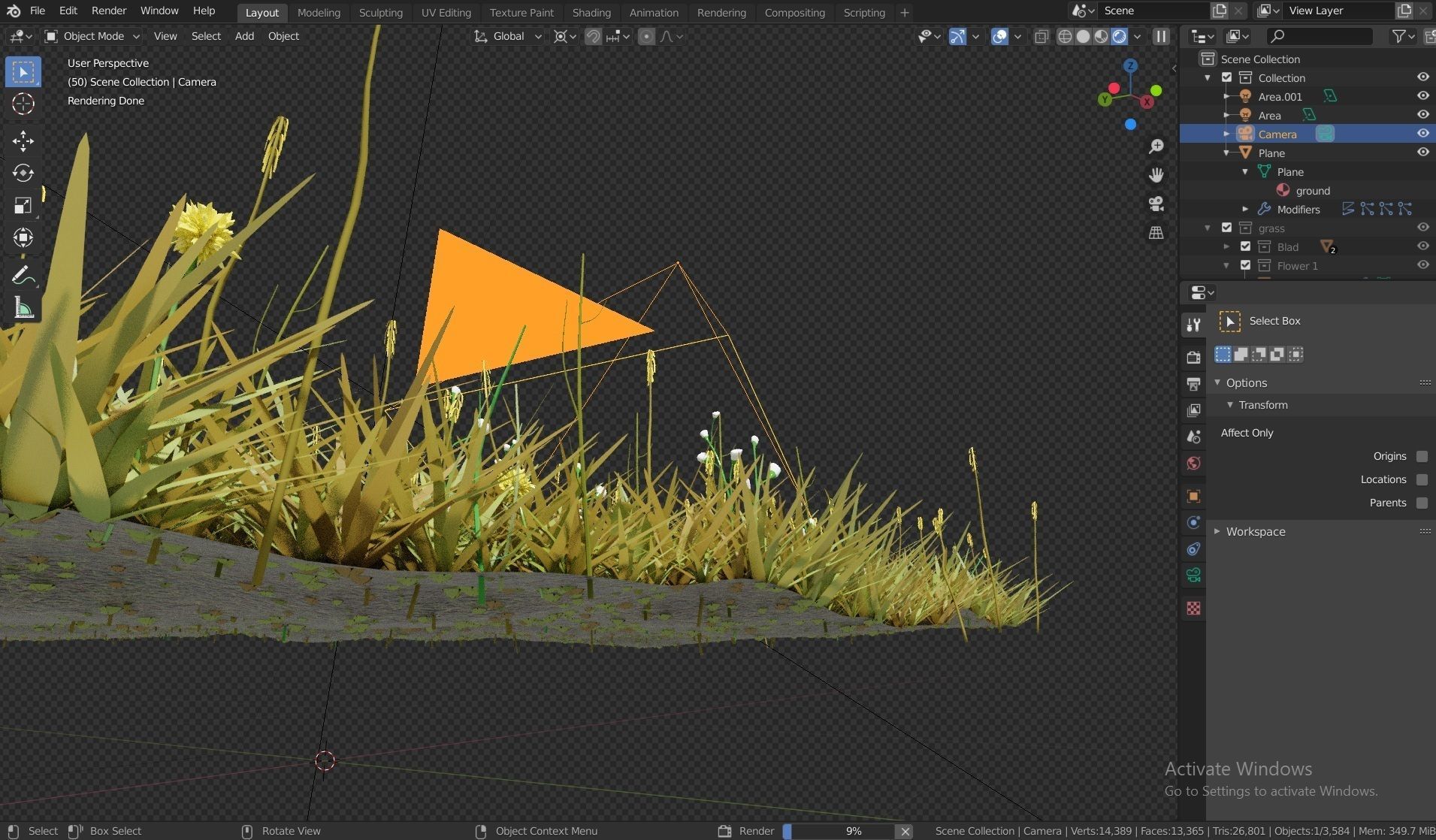
Task: Click the zoom view magnifier icon
Action: tap(1156, 147)
